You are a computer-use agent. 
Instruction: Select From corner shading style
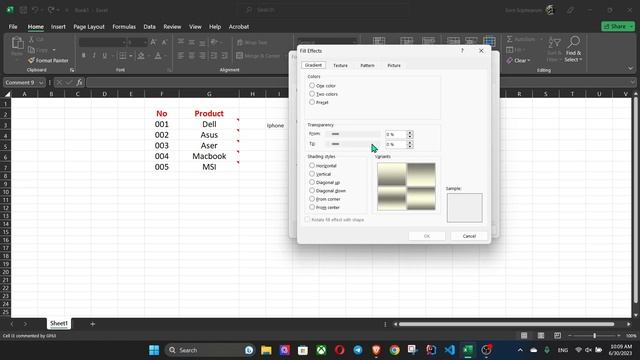coord(312,199)
